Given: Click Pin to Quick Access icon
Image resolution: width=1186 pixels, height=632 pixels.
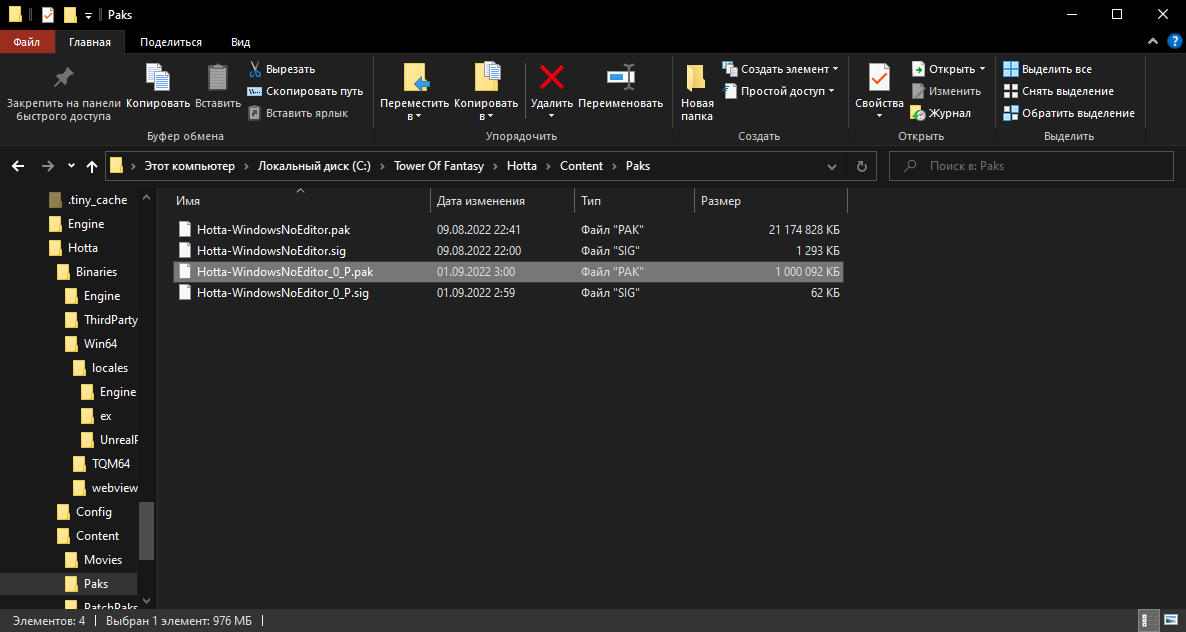Looking at the screenshot, I should coord(64,78).
